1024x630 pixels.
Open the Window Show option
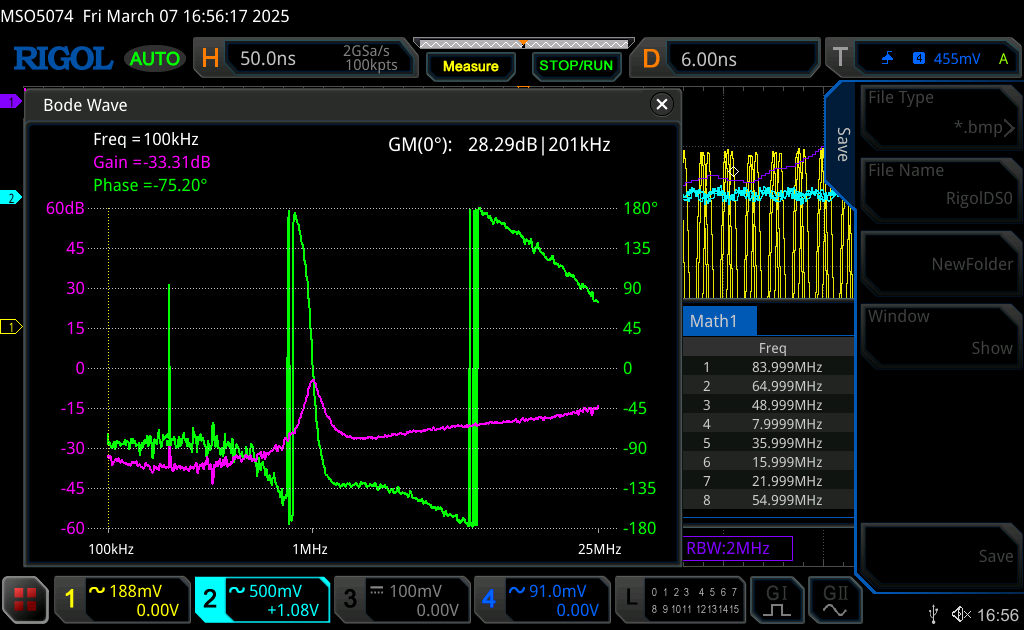point(940,333)
